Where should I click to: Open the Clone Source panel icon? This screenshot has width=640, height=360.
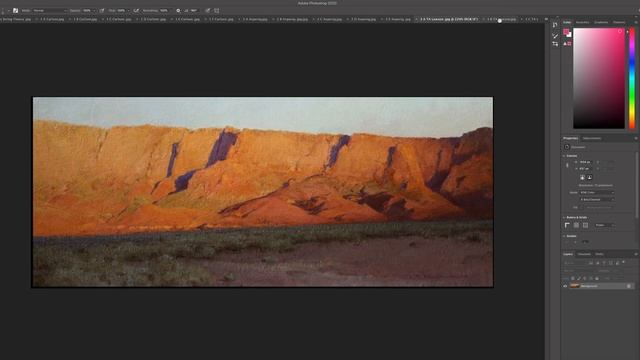coord(555,44)
